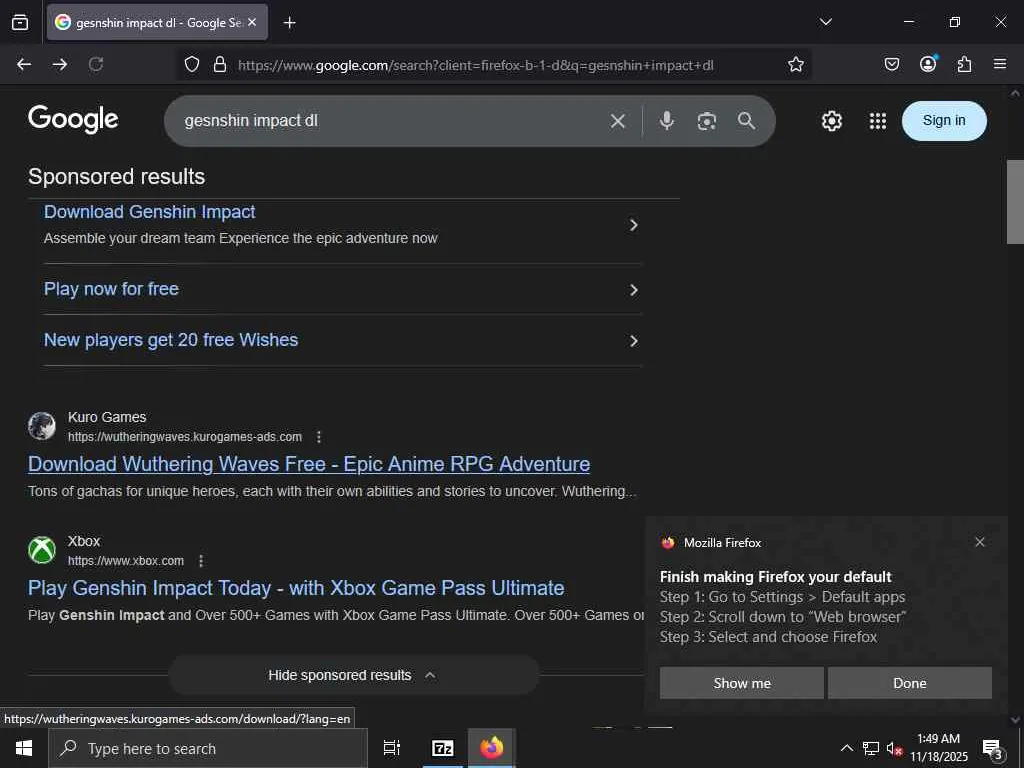Click chevron beside 20 free Wishes
The width and height of the screenshot is (1024, 768).
click(633, 341)
